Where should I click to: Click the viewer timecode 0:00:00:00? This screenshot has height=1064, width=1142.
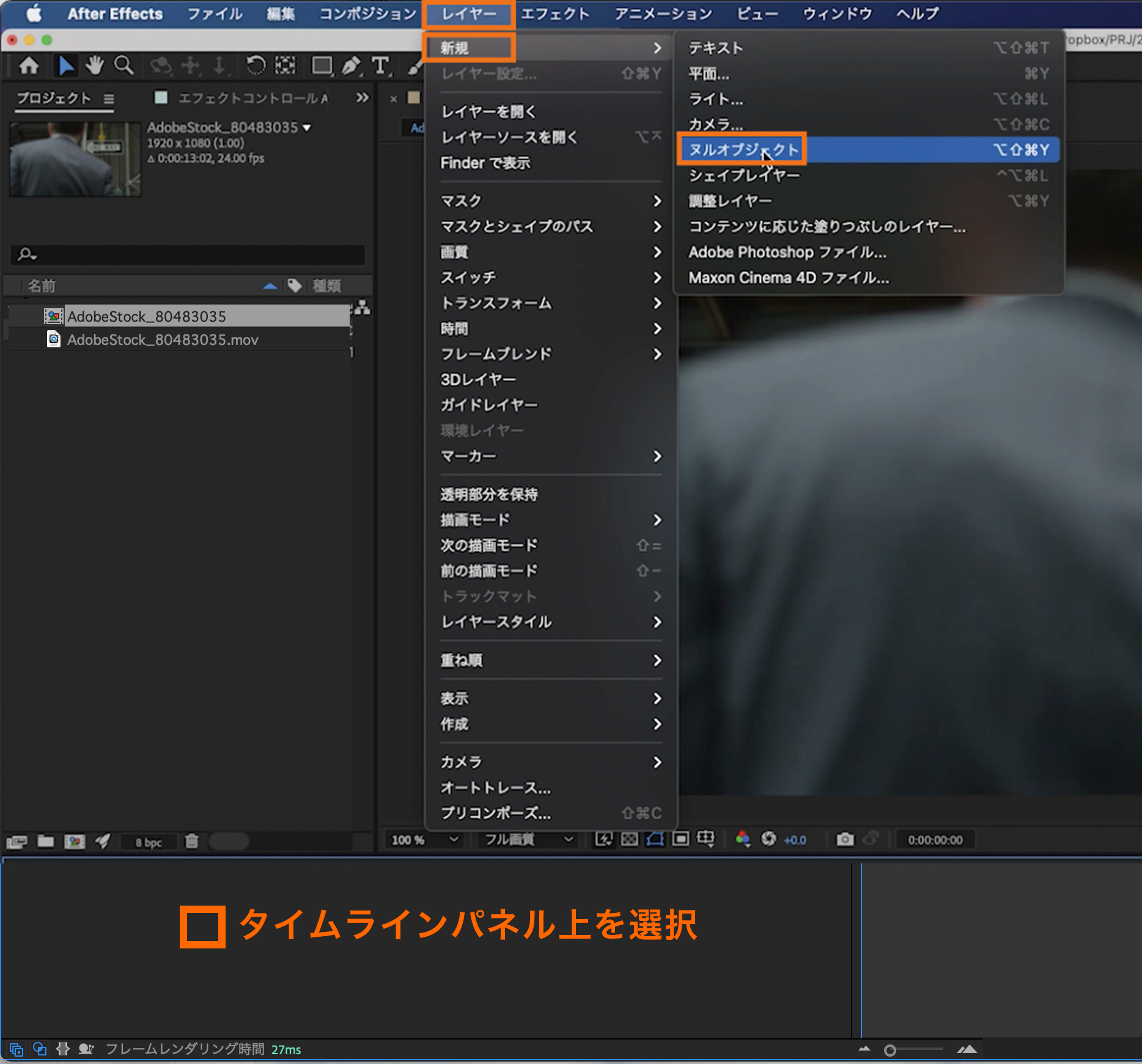(x=935, y=840)
